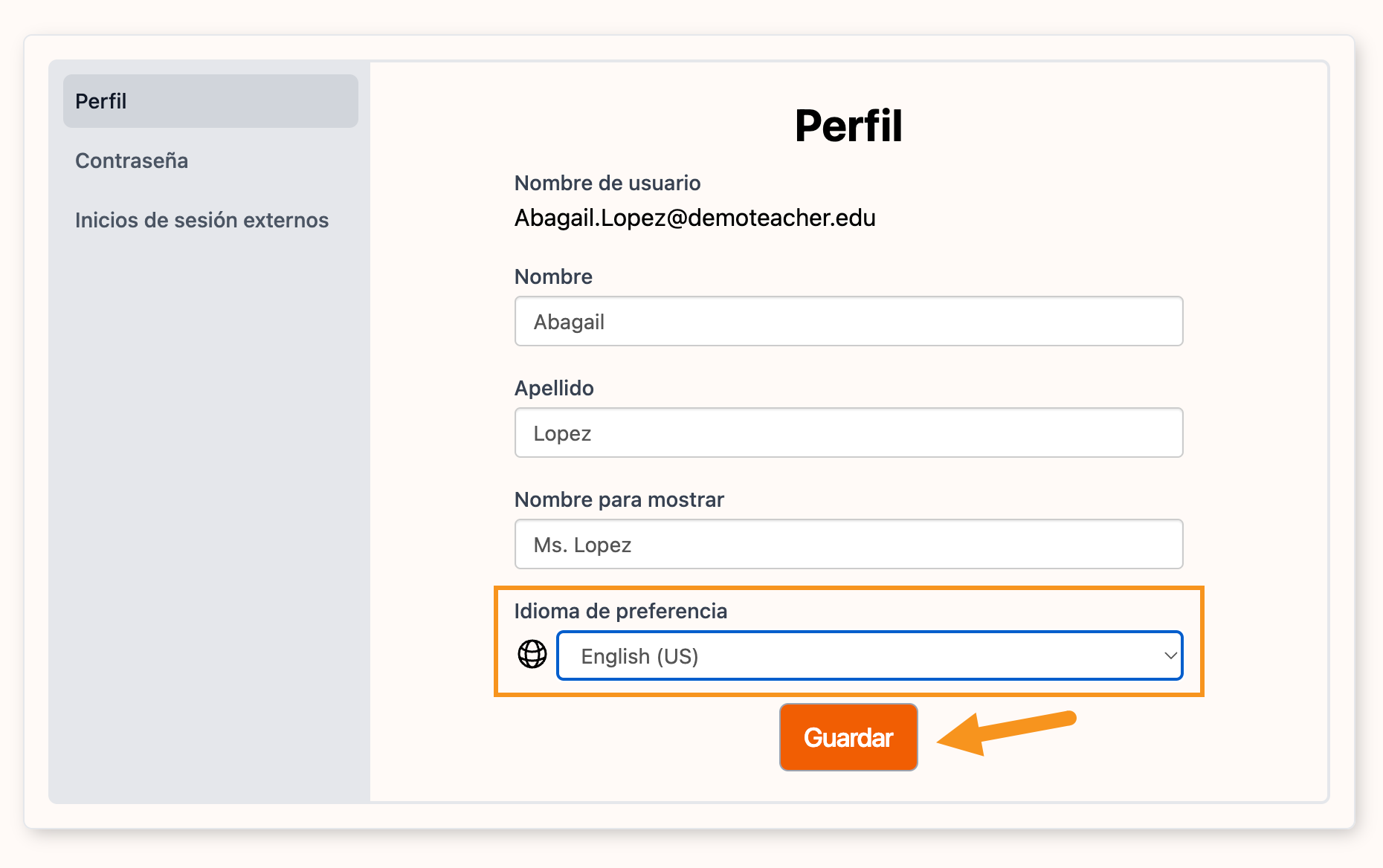Click the Apellido field label

(554, 388)
